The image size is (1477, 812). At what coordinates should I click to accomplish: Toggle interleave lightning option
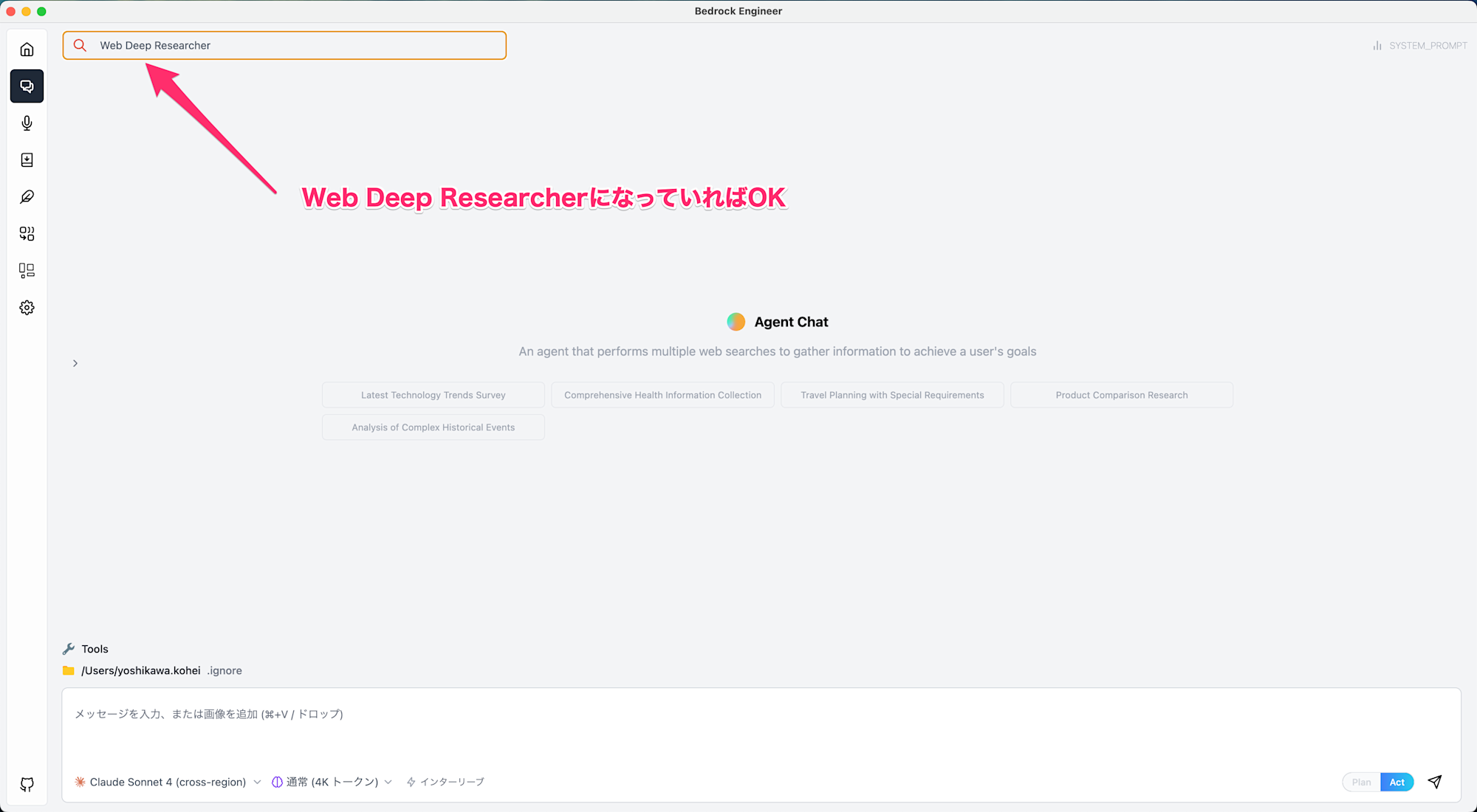[x=445, y=782]
